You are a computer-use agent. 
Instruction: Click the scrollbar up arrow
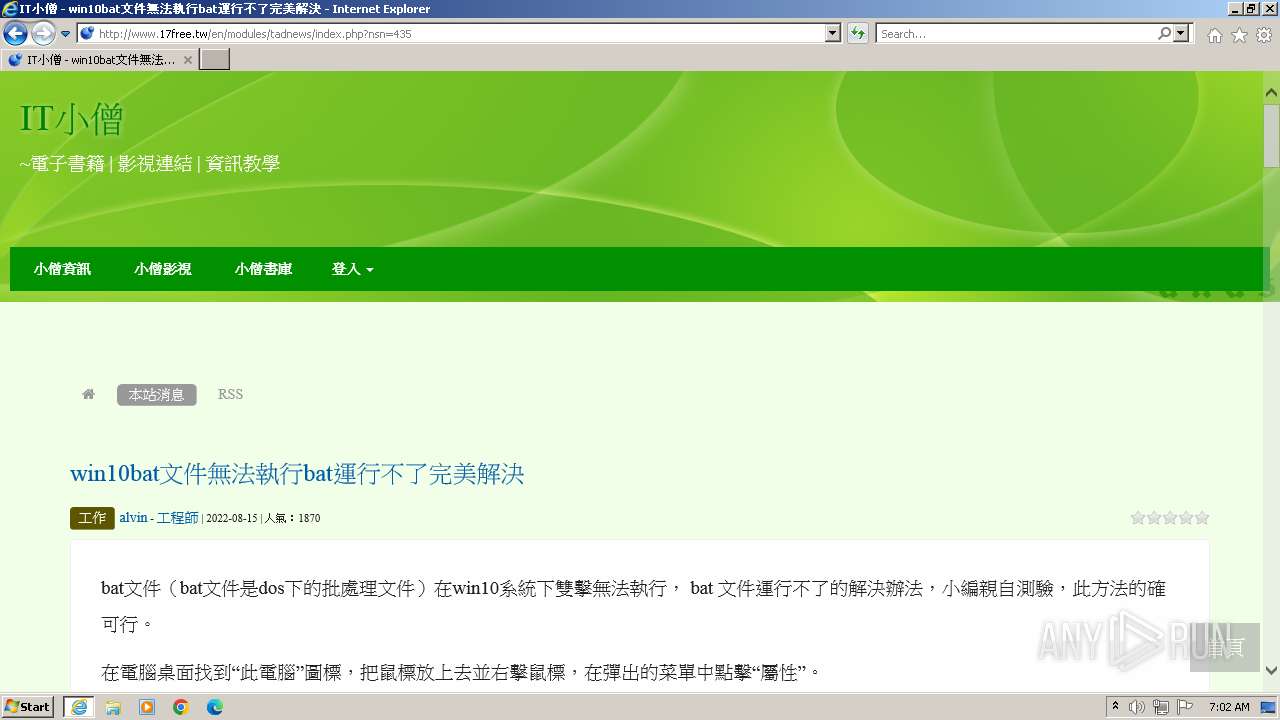pos(1271,93)
